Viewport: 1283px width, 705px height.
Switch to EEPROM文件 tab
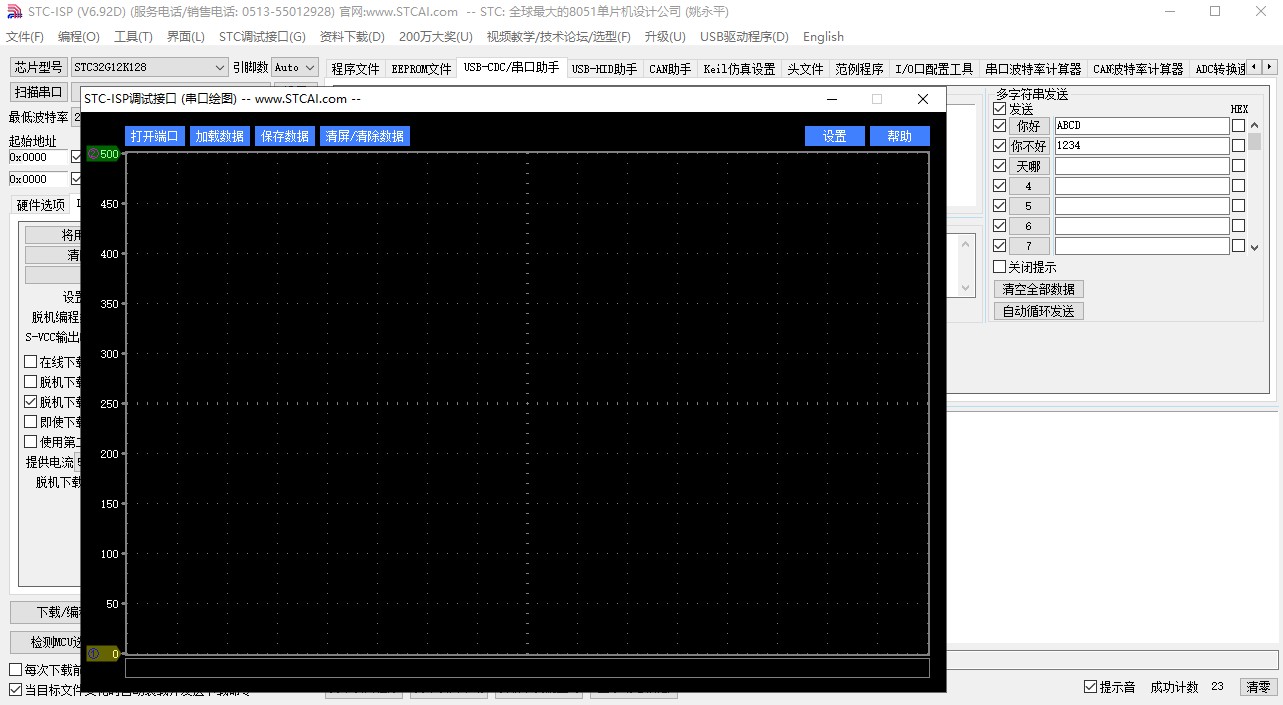[421, 69]
